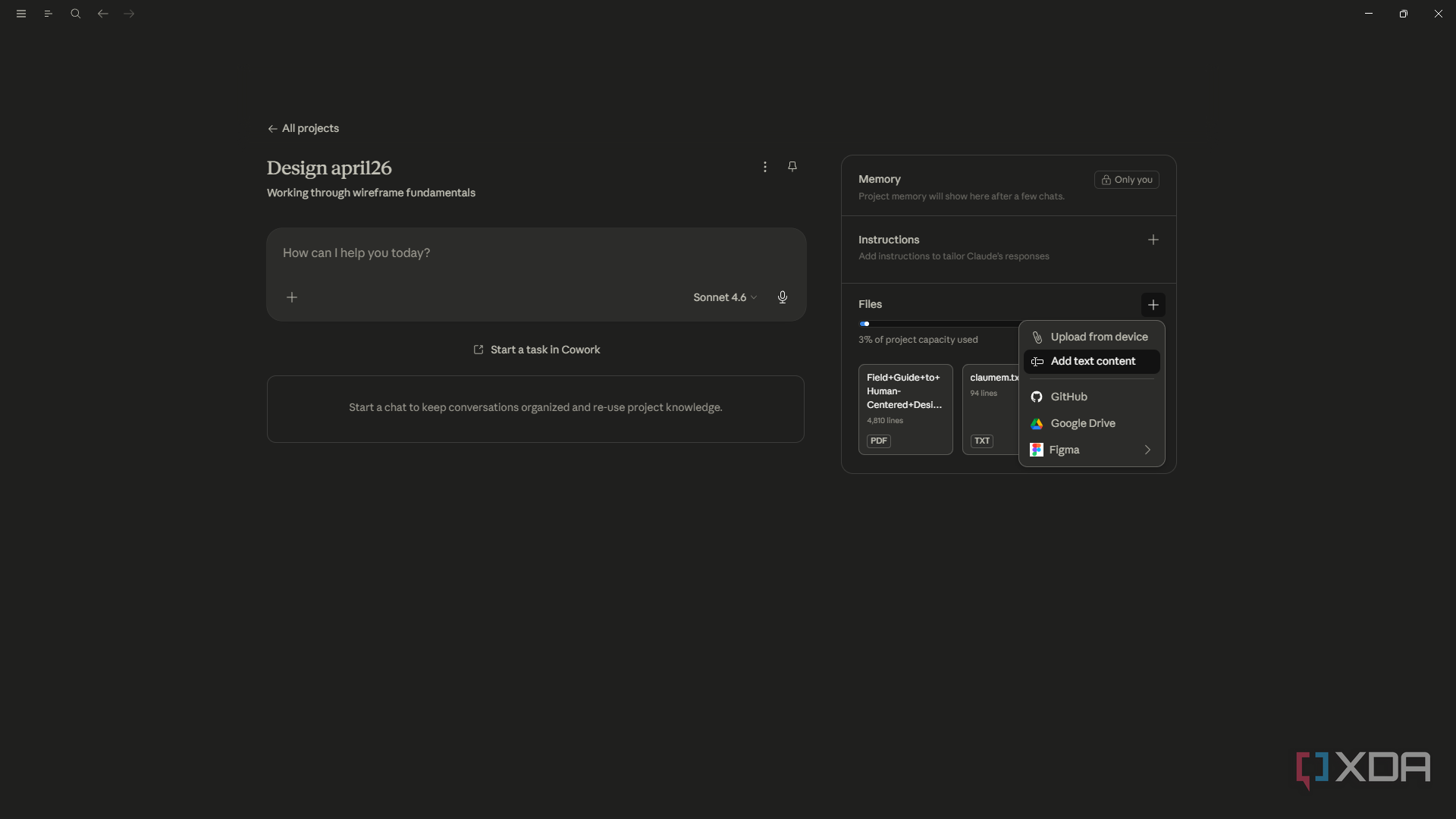The height and width of the screenshot is (819, 1456).
Task: Go forward with right arrow icon
Action: pos(130,14)
